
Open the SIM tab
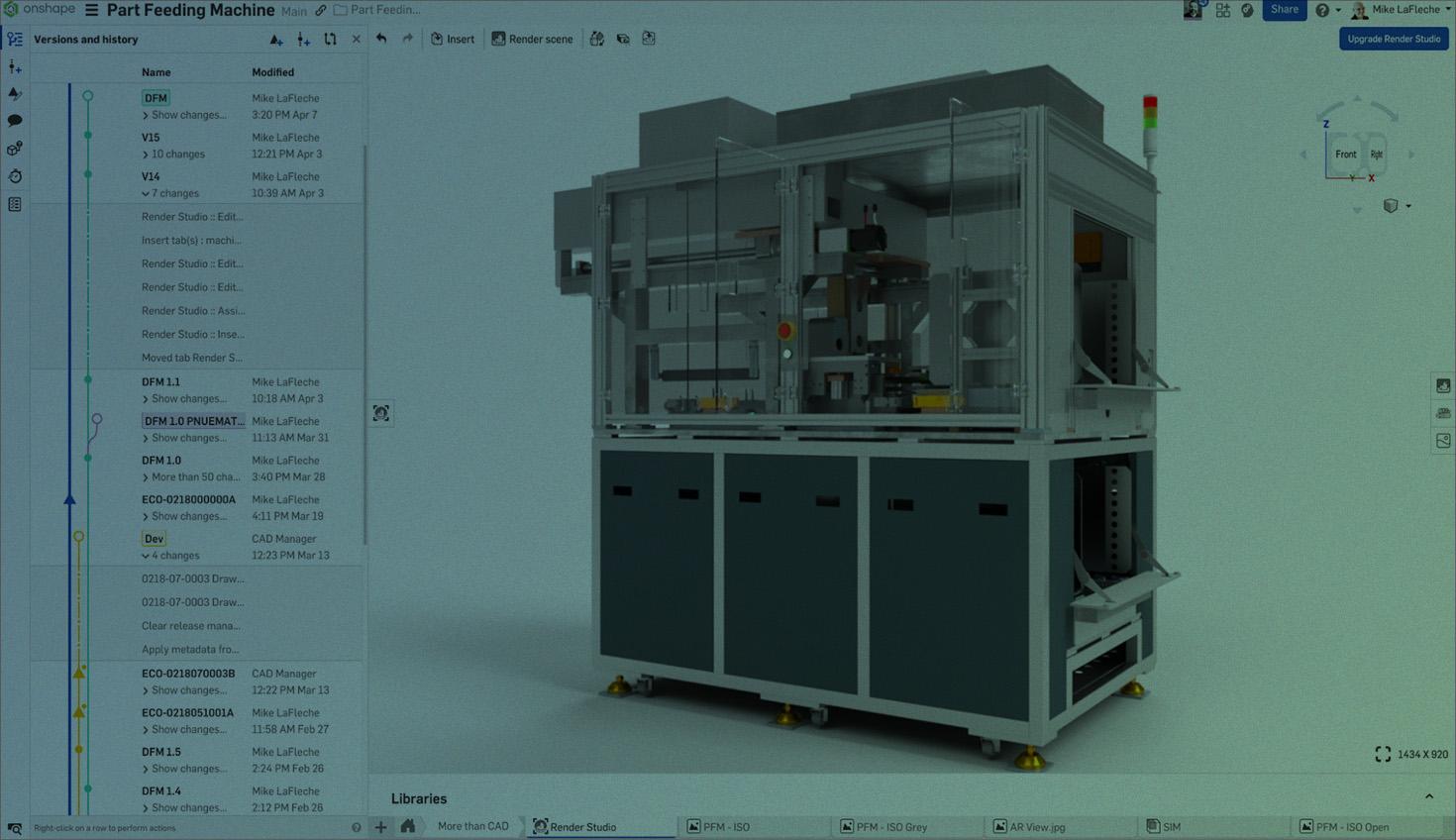(1171, 827)
